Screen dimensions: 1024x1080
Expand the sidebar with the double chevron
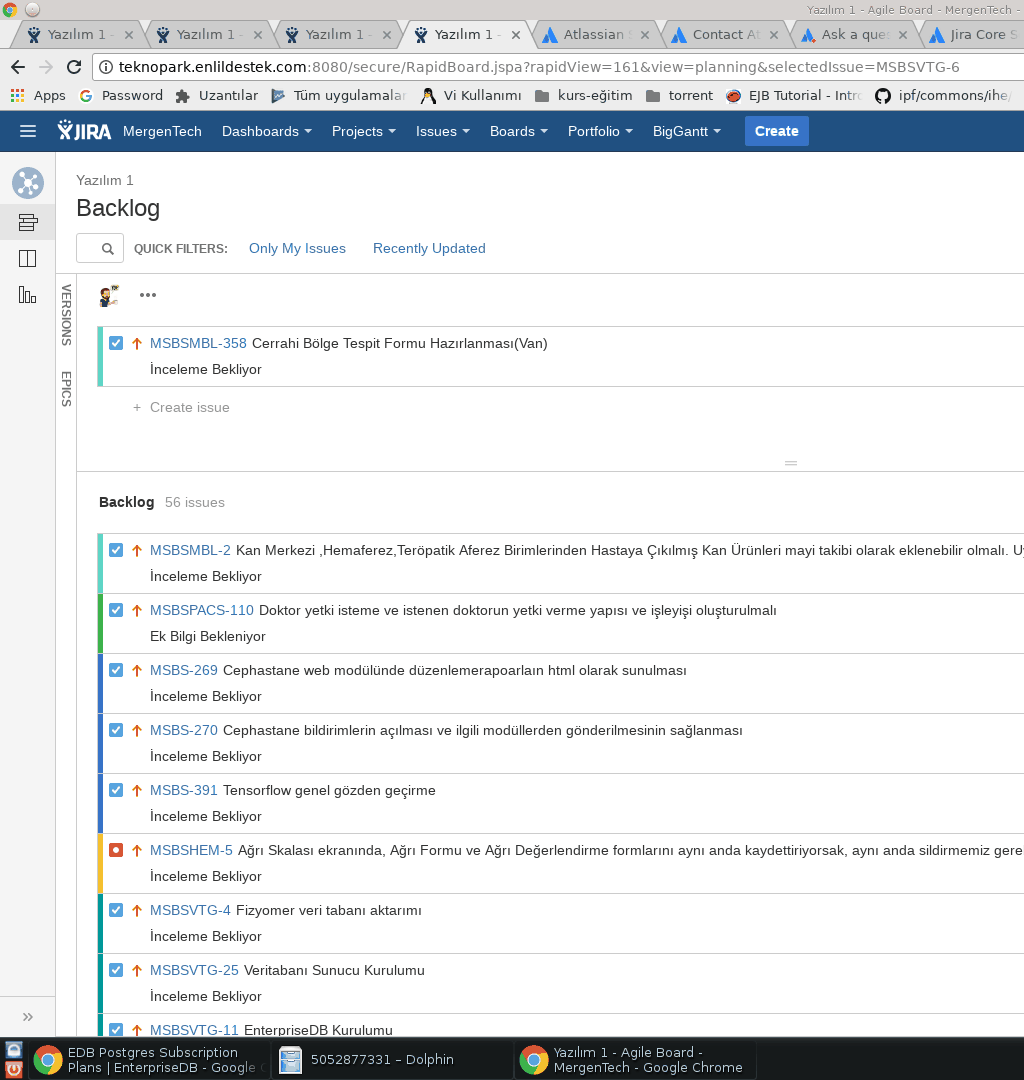[x=28, y=1017]
